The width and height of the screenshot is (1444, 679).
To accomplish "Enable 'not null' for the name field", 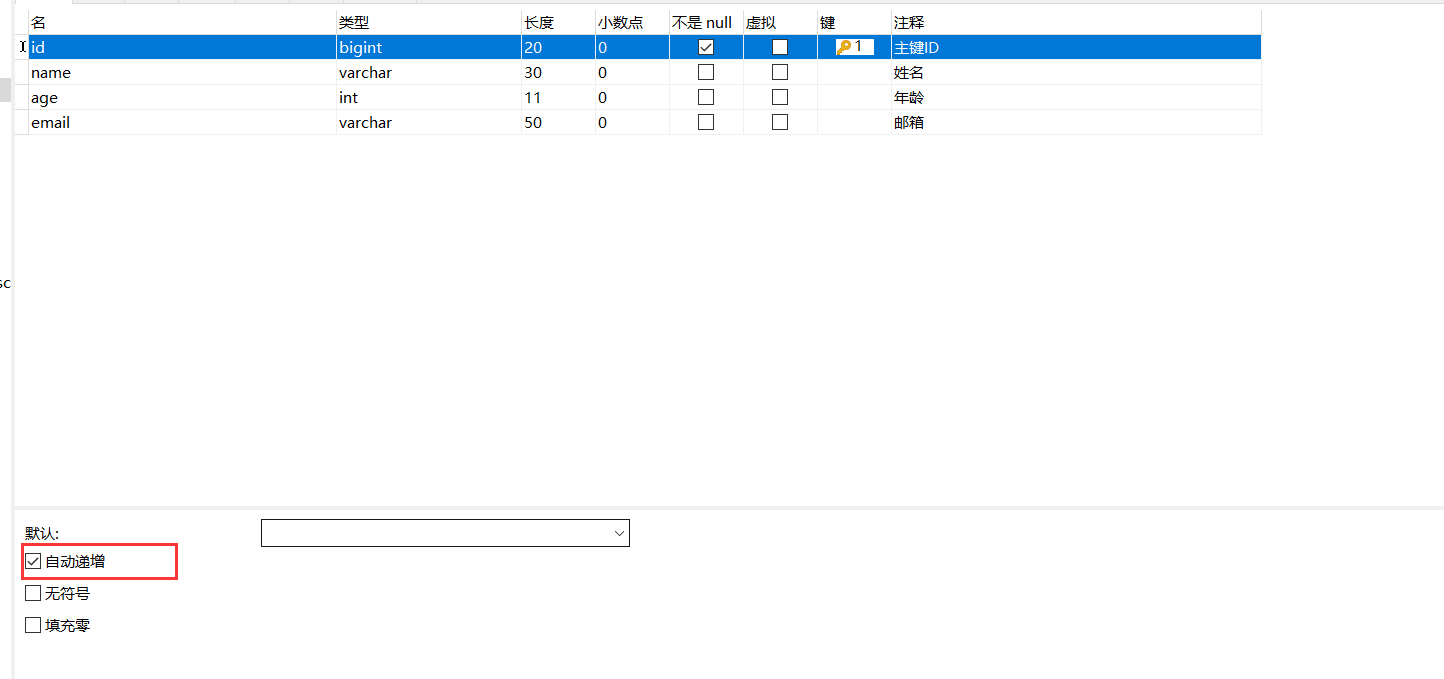I will [x=706, y=72].
